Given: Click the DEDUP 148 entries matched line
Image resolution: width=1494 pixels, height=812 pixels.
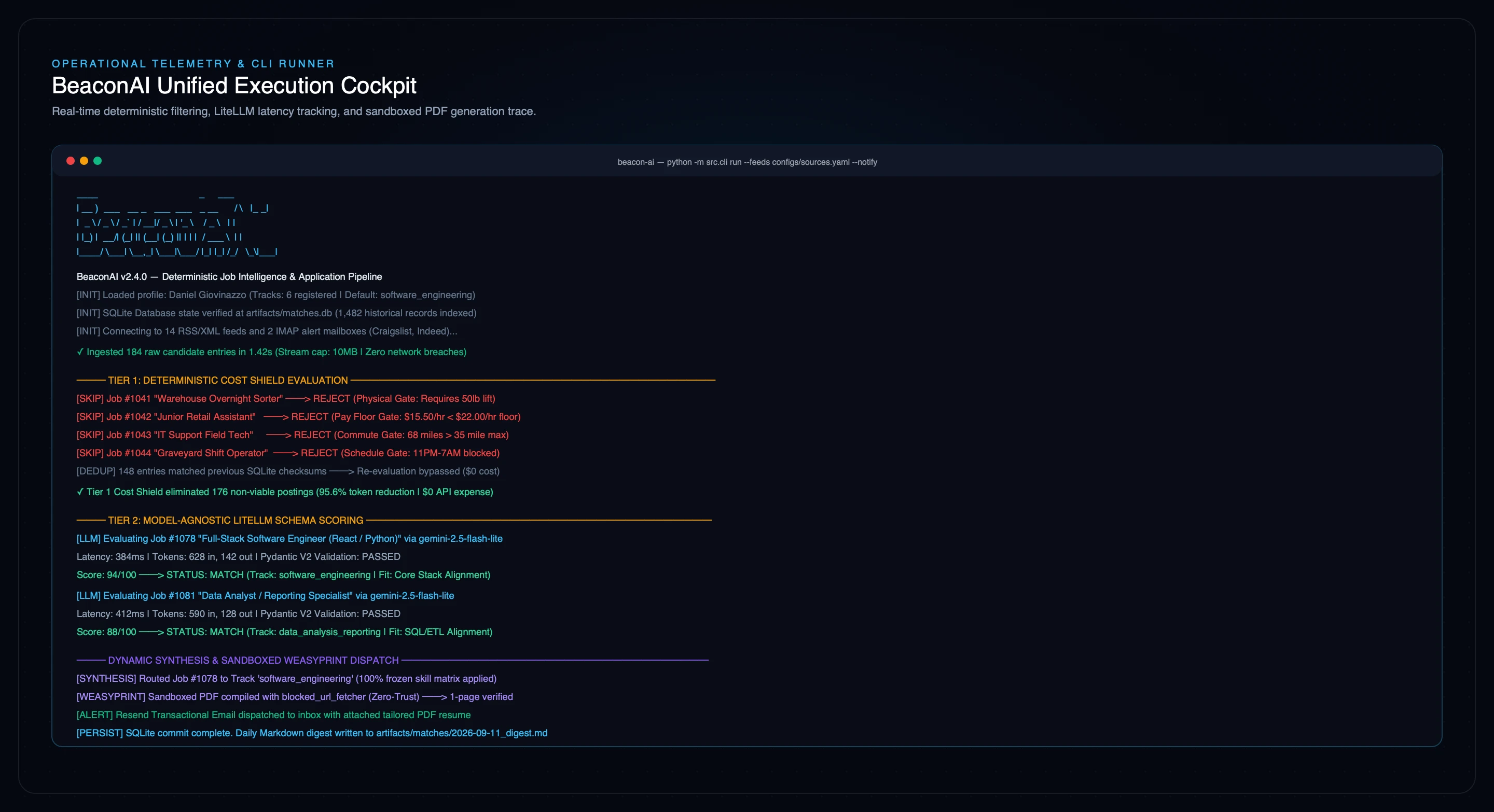Looking at the screenshot, I should pos(288,471).
